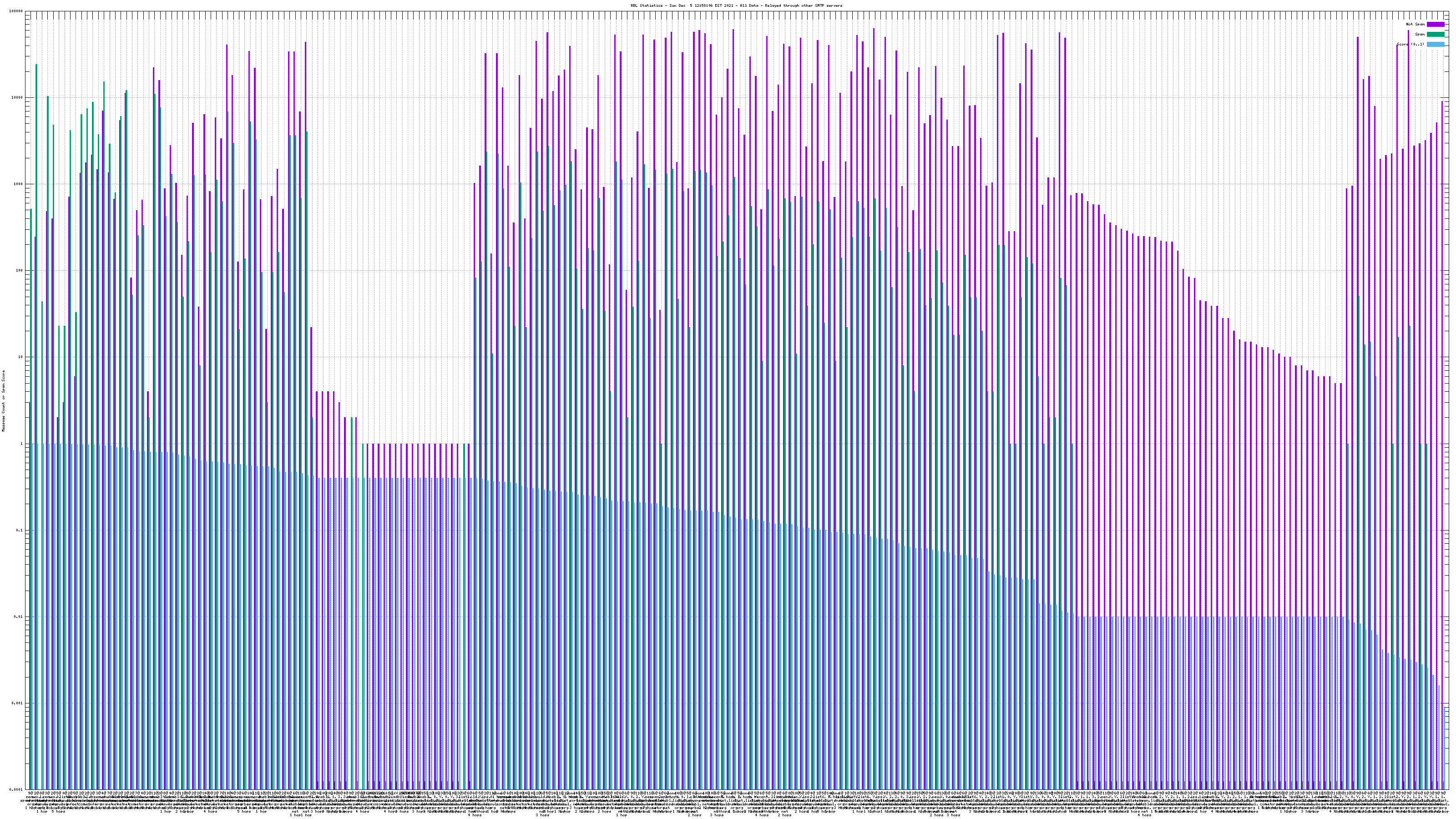Click the 10000 y-axis tick label

[x=18, y=98]
